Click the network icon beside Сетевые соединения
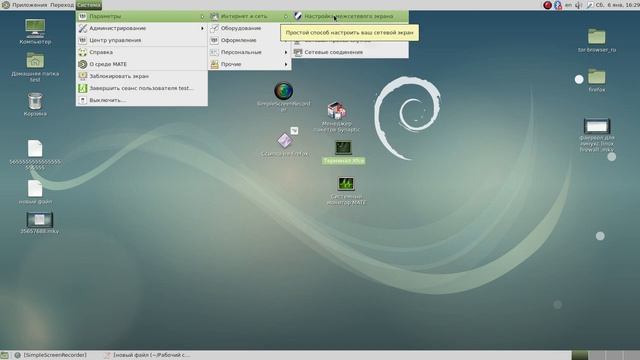 point(298,52)
